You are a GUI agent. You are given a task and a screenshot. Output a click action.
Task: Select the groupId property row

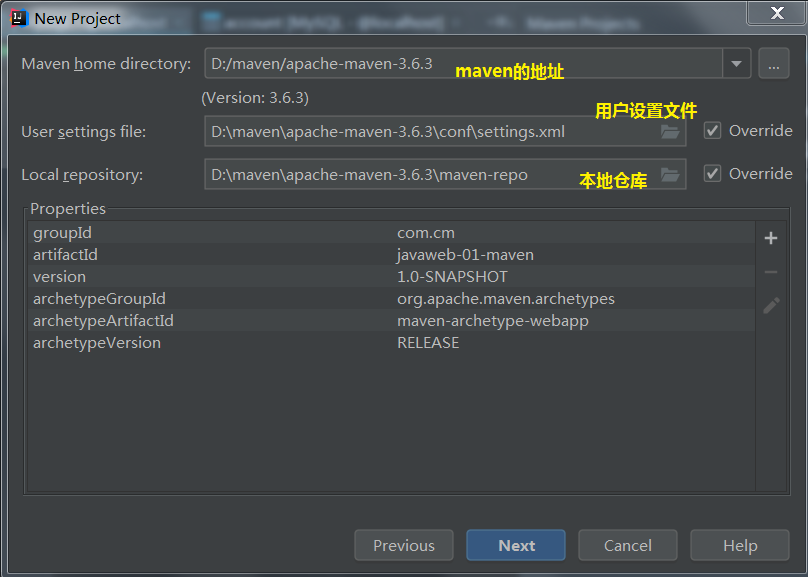point(392,233)
